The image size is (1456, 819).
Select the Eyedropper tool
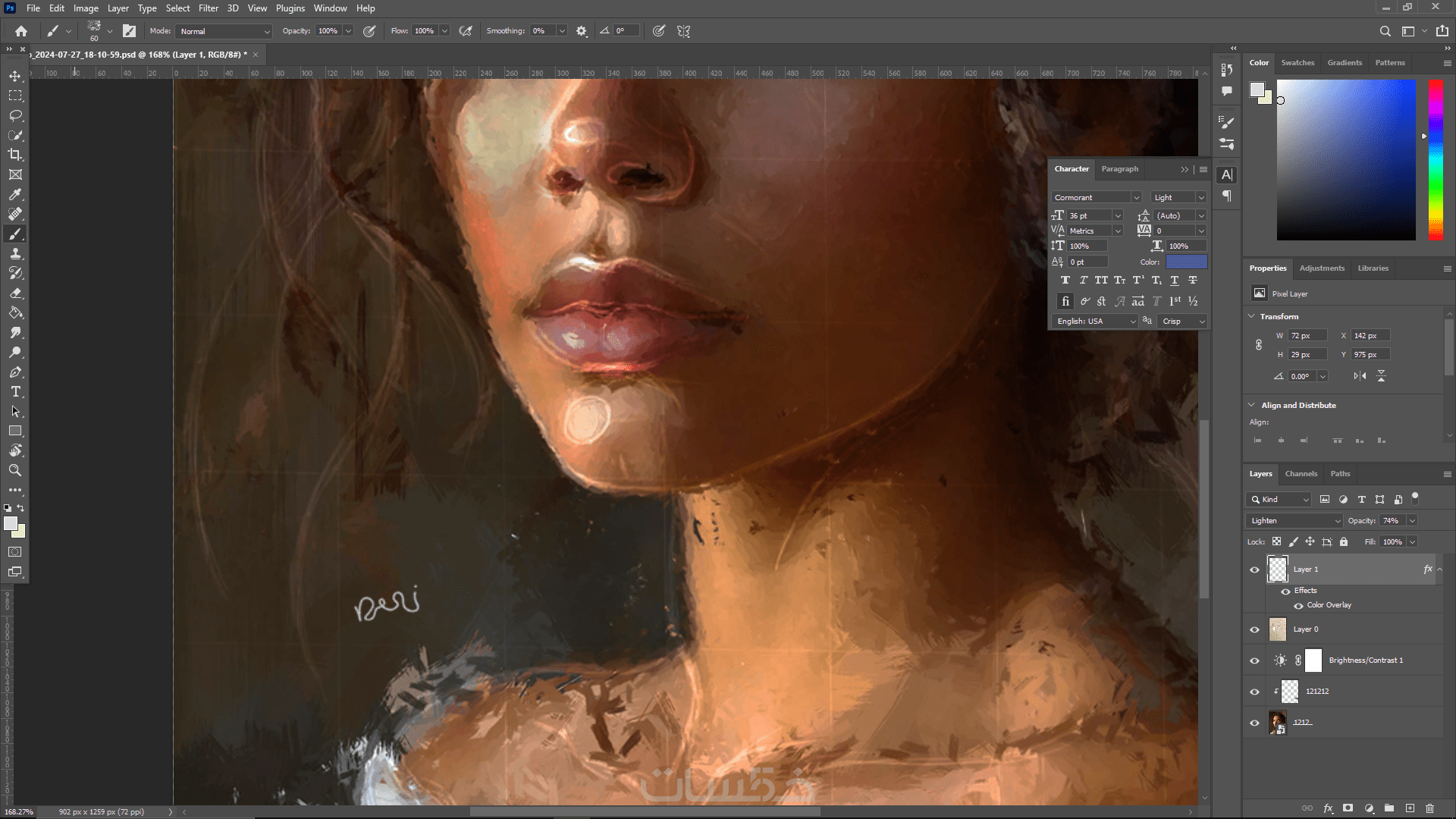[15, 194]
